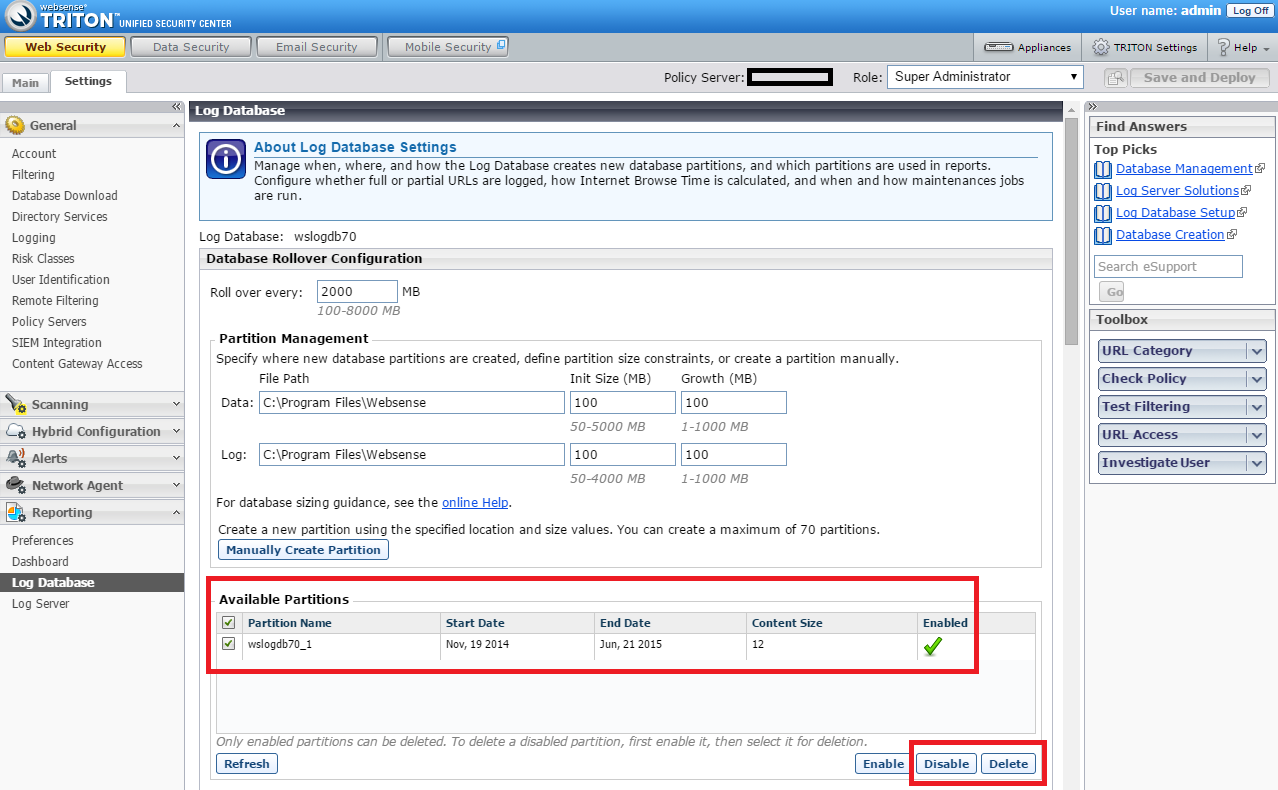Toggle checkbox for partition wslogdb70_1
Image resolution: width=1278 pixels, height=790 pixels.
(x=229, y=644)
